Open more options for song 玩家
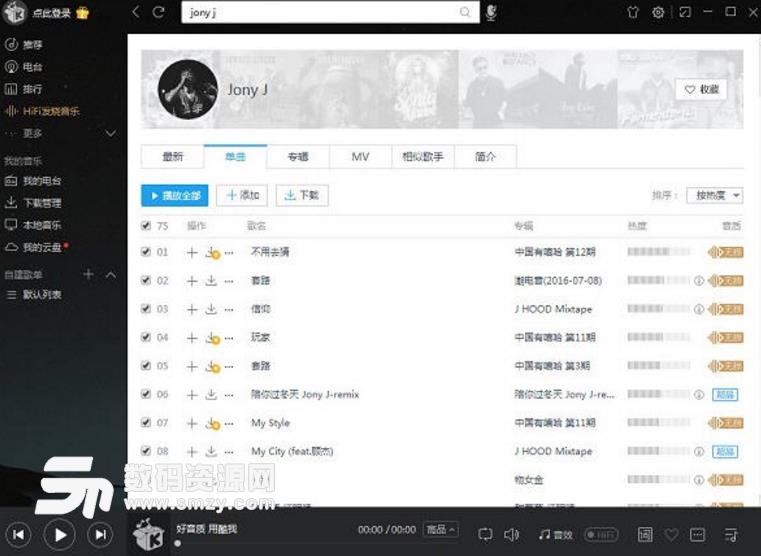The width and height of the screenshot is (761, 556). pyautogui.click(x=229, y=338)
